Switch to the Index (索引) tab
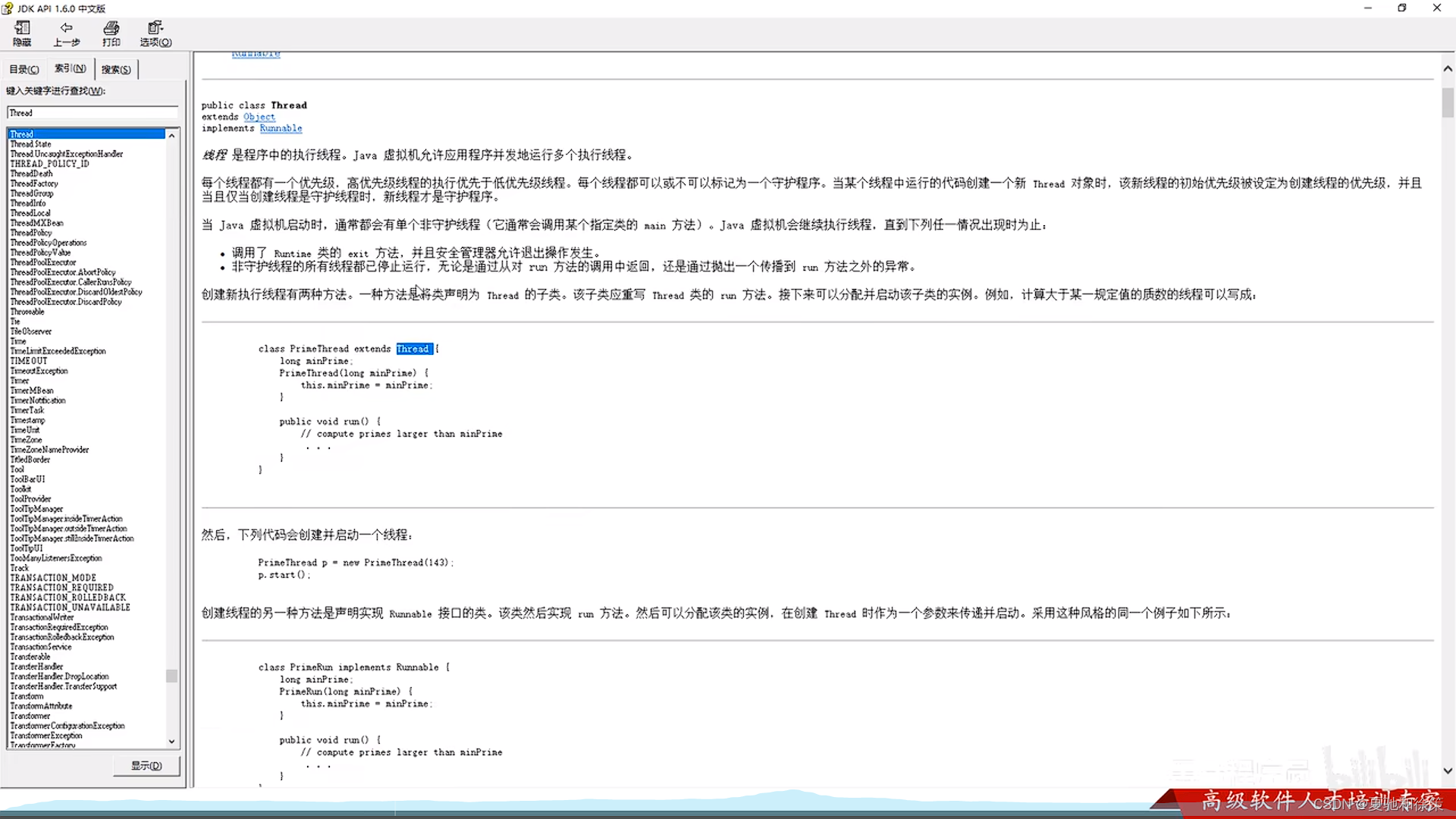 pyautogui.click(x=70, y=68)
